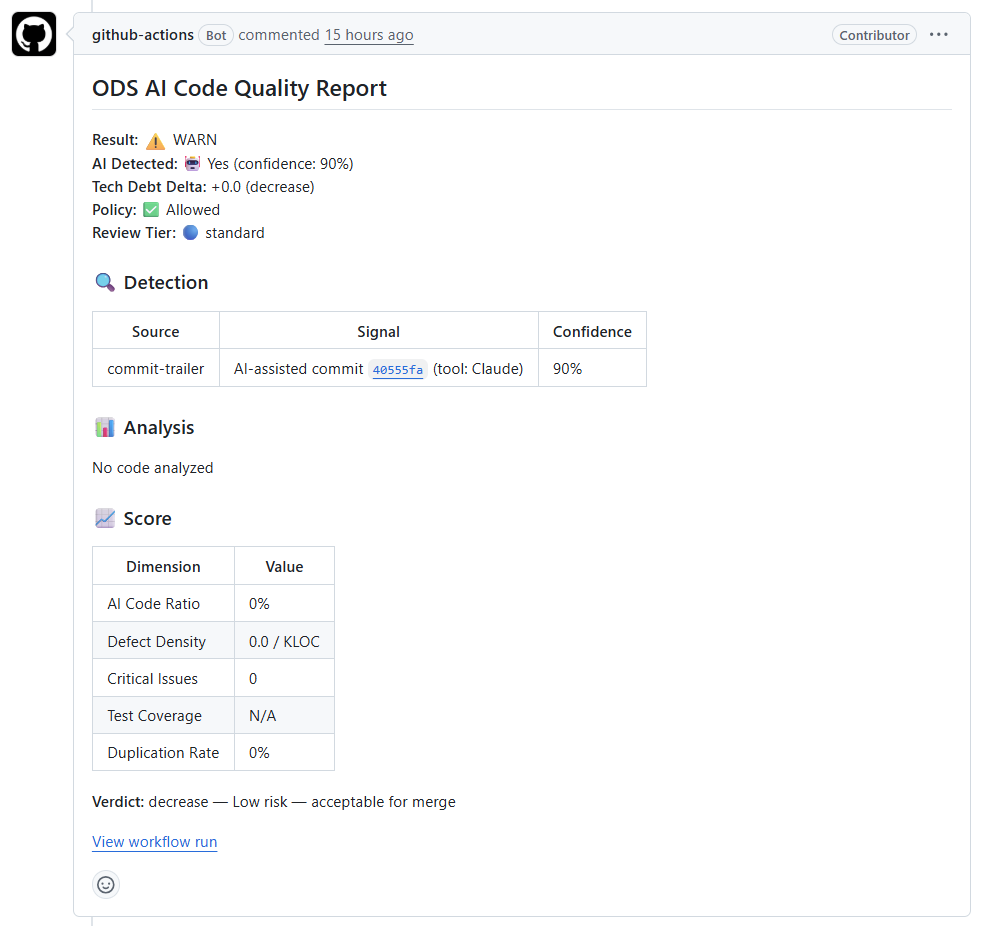Viewport: 981px width, 926px height.
Task: Click the 'Tech Debt Delta' line
Action: [x=203, y=186]
